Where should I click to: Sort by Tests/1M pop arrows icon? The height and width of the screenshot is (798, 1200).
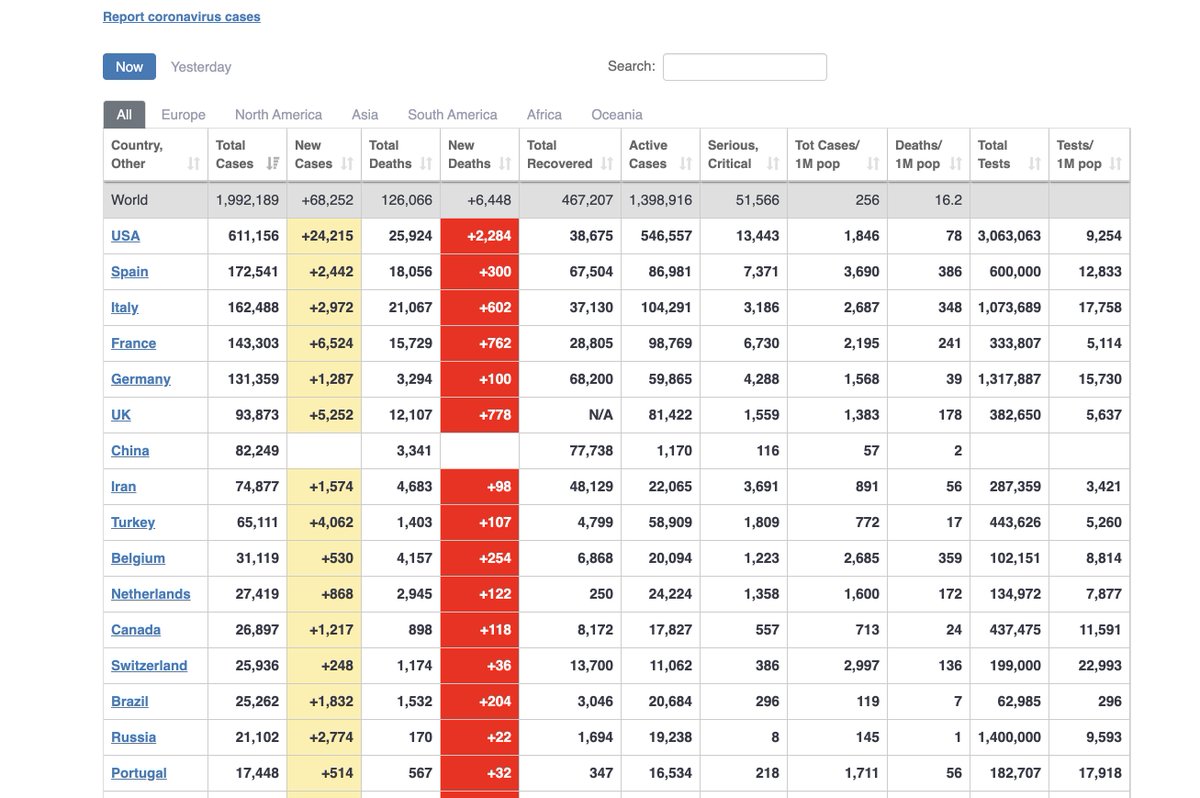(x=1116, y=164)
